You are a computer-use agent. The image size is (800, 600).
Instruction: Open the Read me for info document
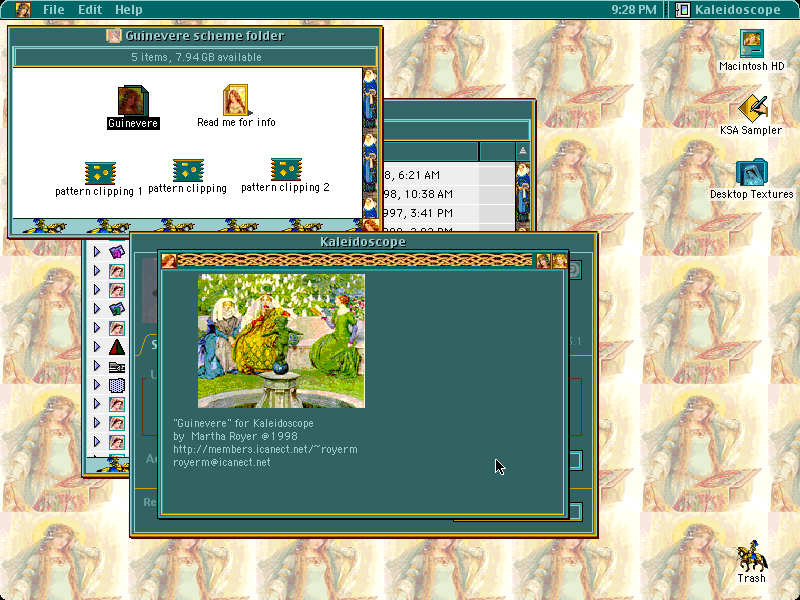236,100
